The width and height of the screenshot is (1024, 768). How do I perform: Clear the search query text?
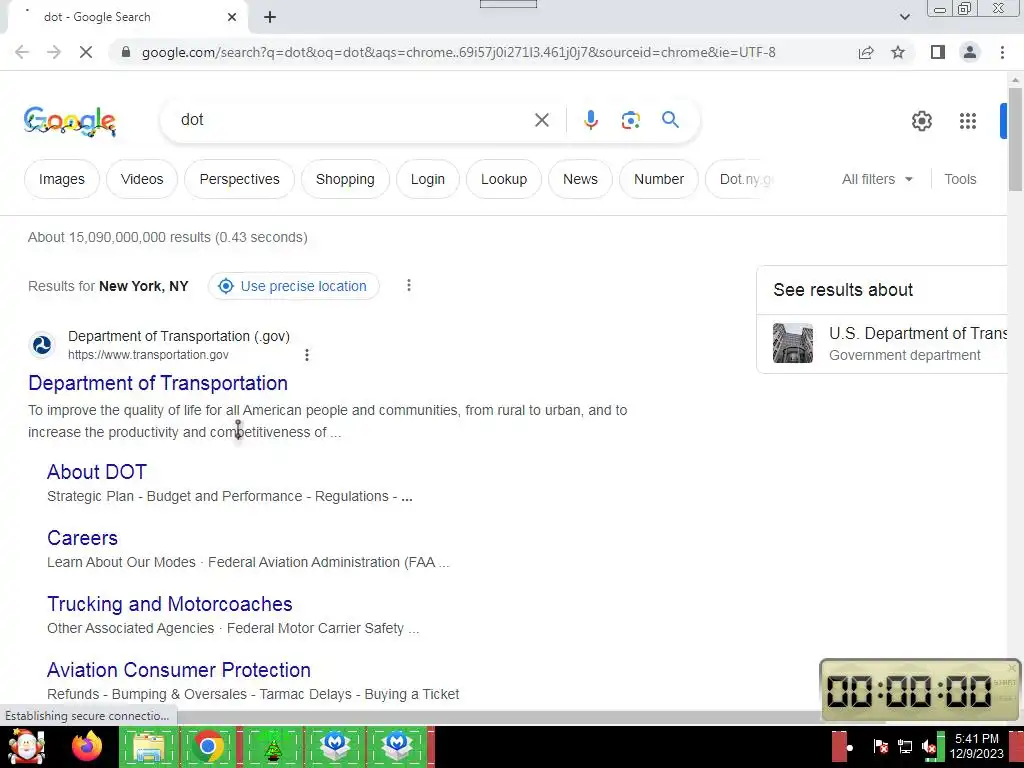tap(541, 120)
